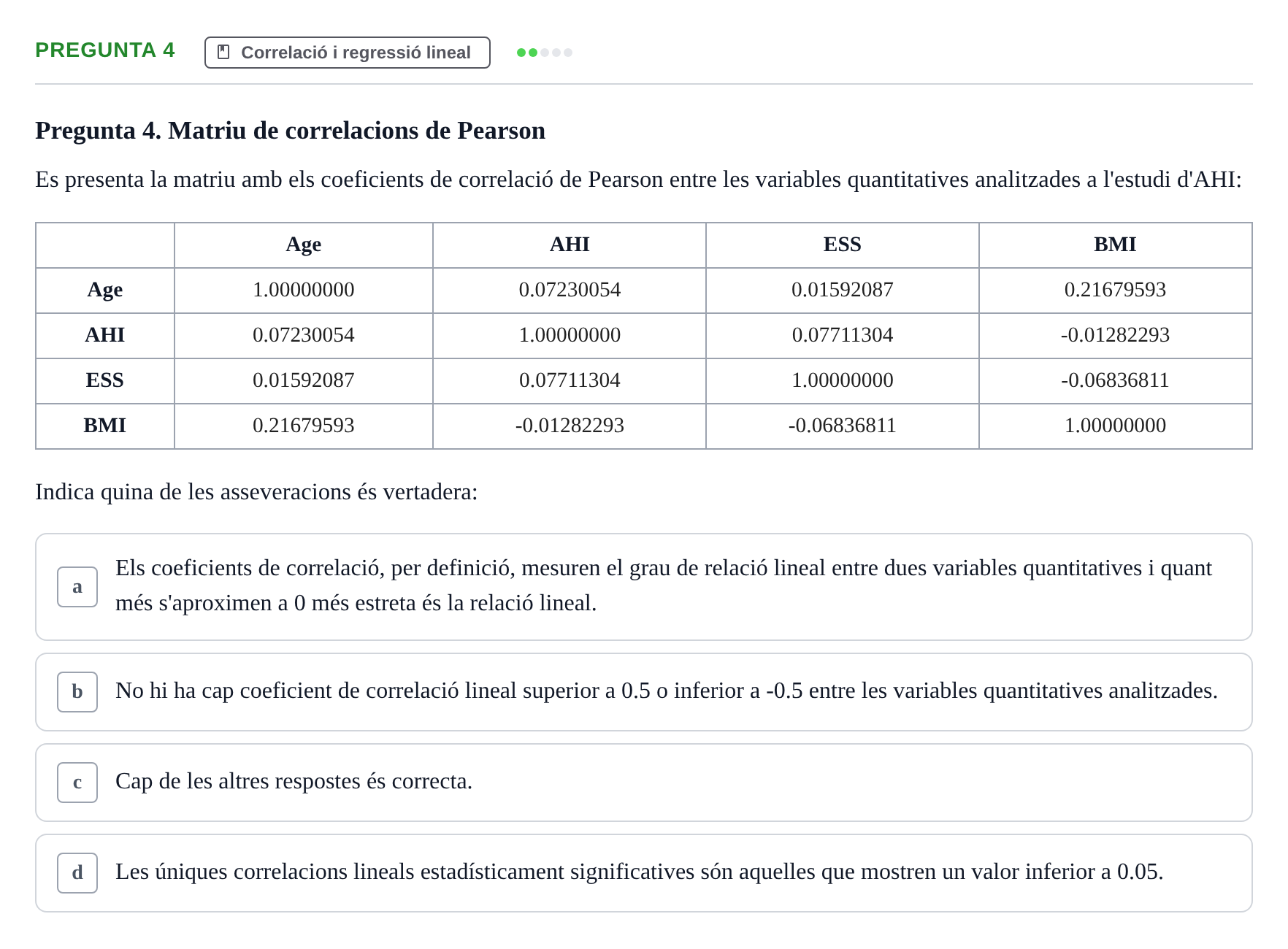Click the heading Matriu de correlacions de Pearson
1288x949 pixels.
coord(291,131)
